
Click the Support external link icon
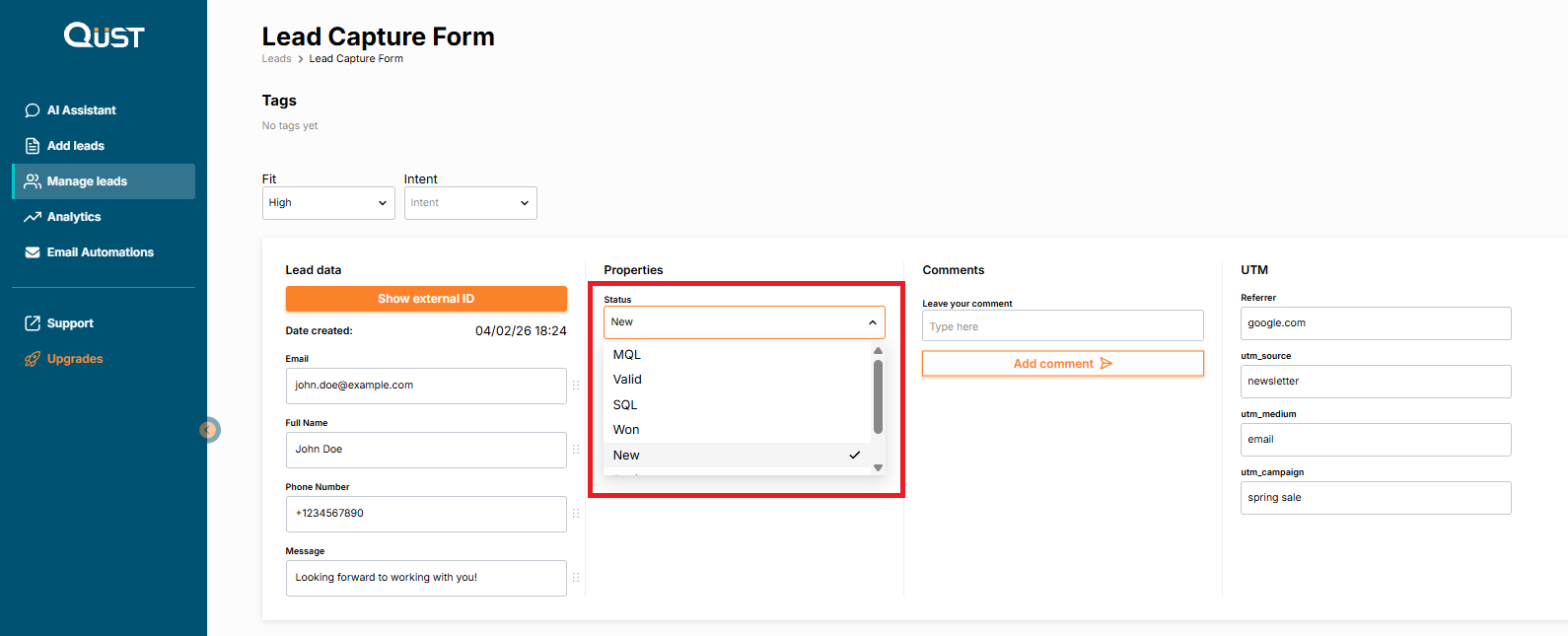pos(33,323)
